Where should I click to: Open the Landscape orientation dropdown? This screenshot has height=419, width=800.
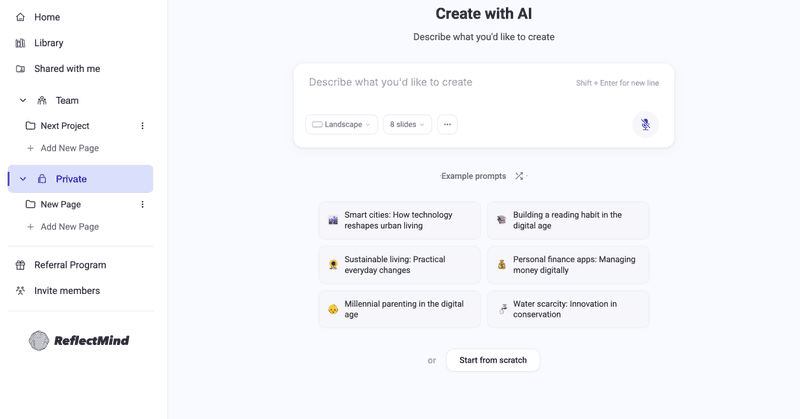(x=341, y=125)
